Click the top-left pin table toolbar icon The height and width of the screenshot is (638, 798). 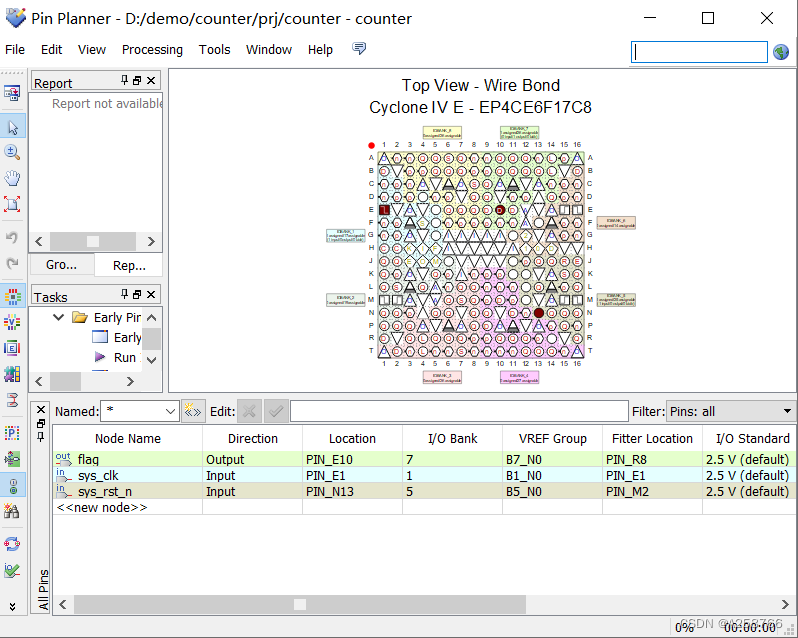12,93
